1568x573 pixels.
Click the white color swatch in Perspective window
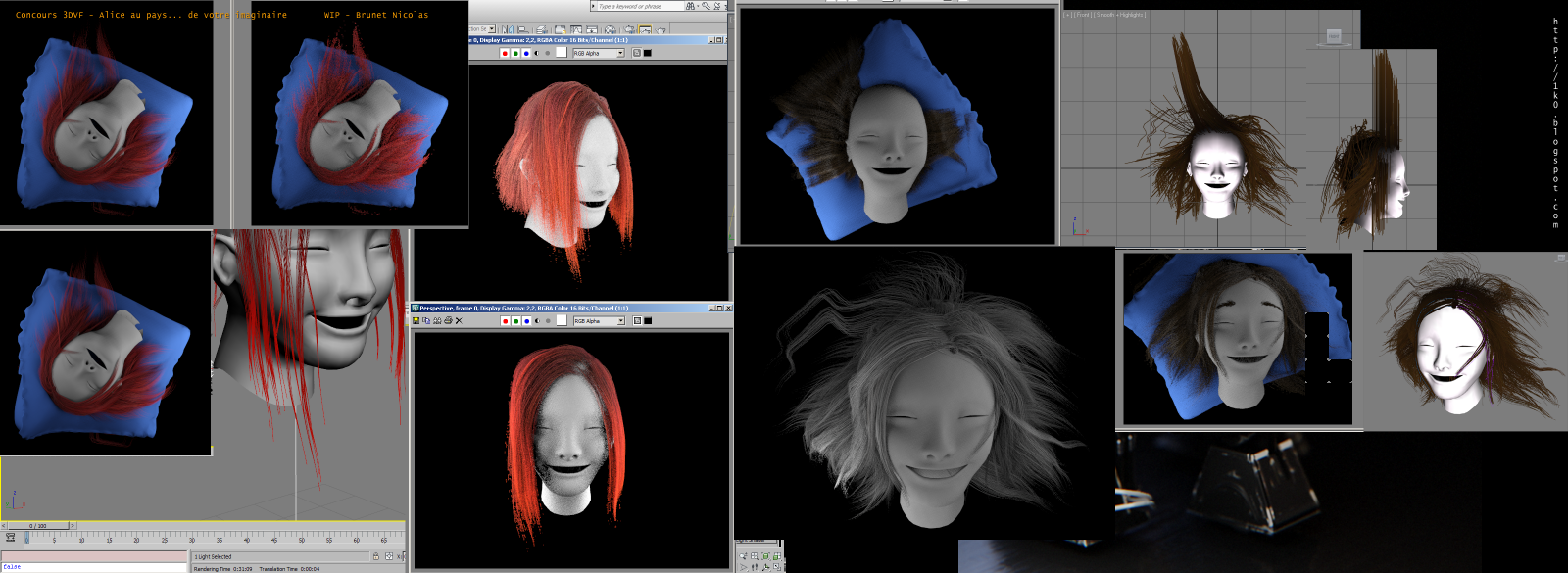pos(562,320)
